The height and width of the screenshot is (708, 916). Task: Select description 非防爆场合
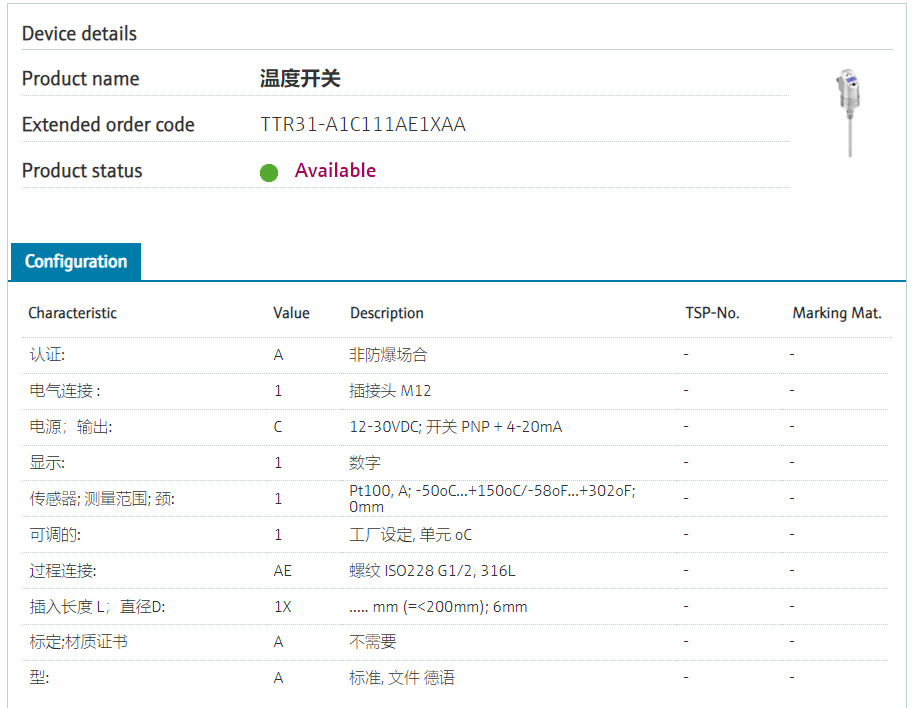pyautogui.click(x=388, y=355)
